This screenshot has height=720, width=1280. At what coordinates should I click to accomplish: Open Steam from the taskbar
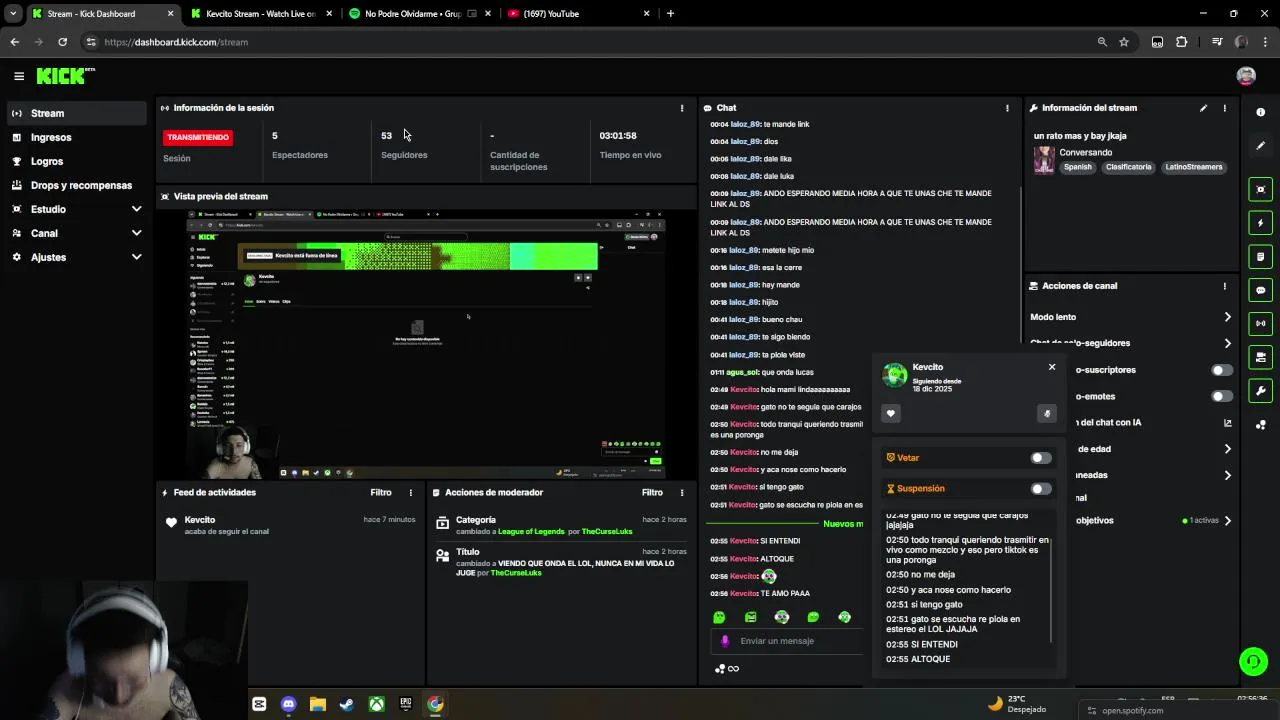click(347, 704)
